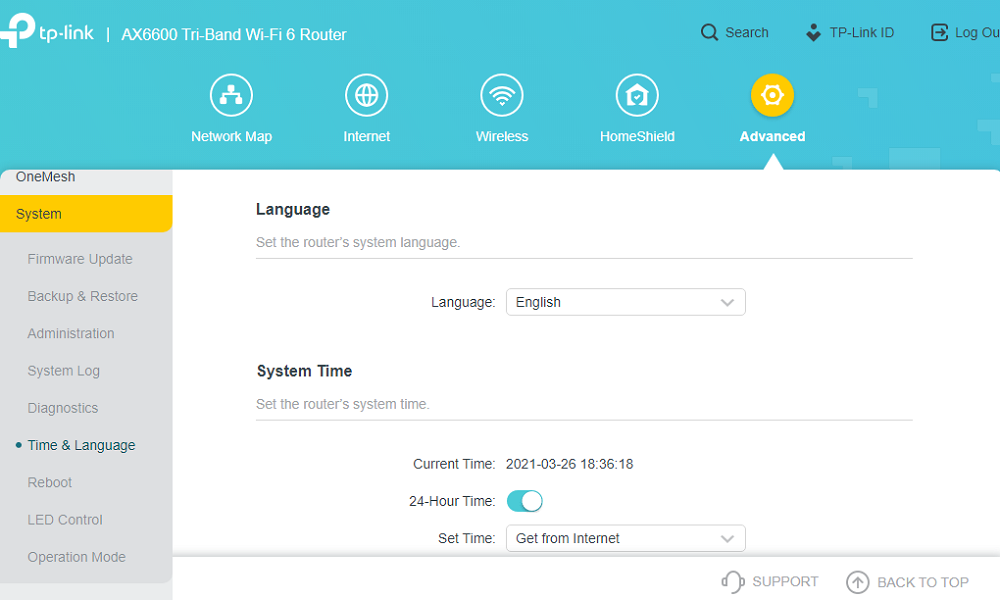Select the System section in the sidebar
This screenshot has width=1000, height=600.
(86, 214)
